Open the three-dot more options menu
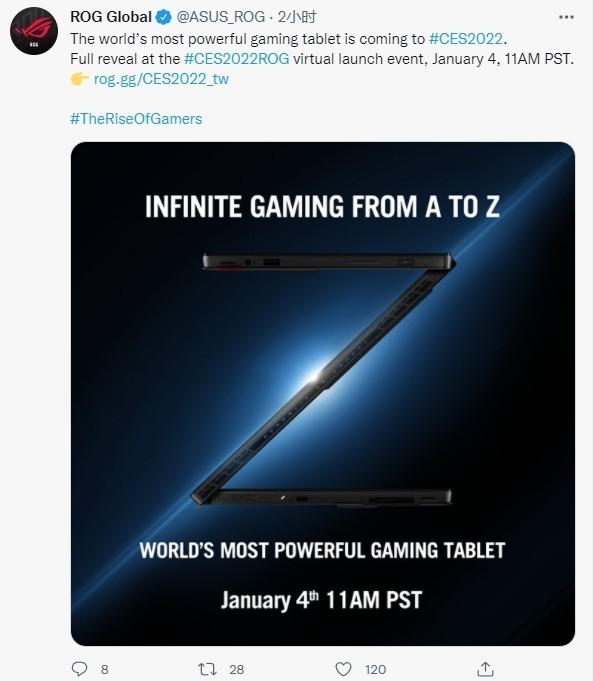Viewport: 593px width, 681px height. tap(566, 17)
